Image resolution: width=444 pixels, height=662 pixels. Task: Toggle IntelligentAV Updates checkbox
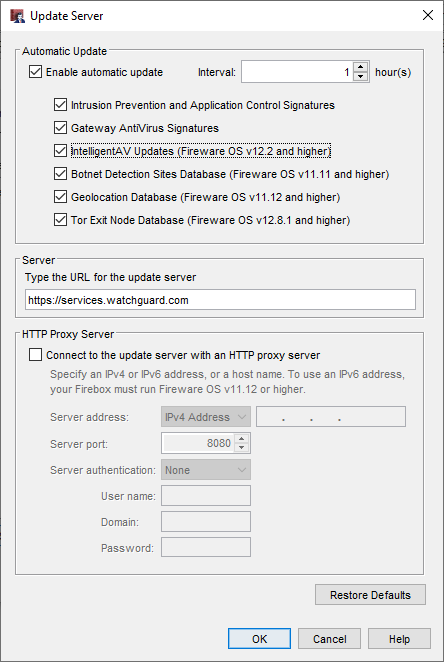coord(60,151)
